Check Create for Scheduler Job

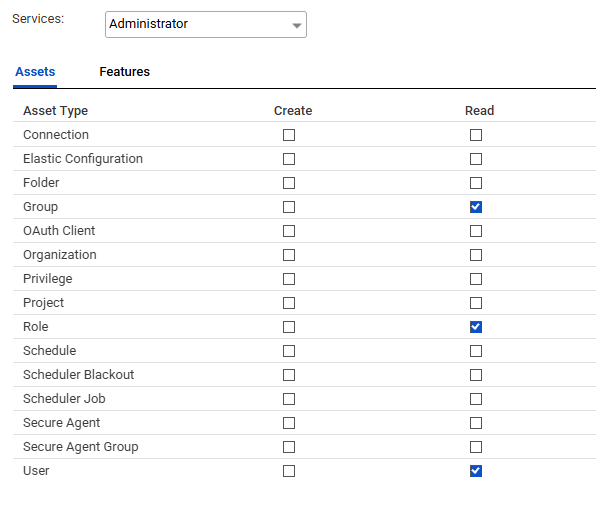[x=289, y=399]
